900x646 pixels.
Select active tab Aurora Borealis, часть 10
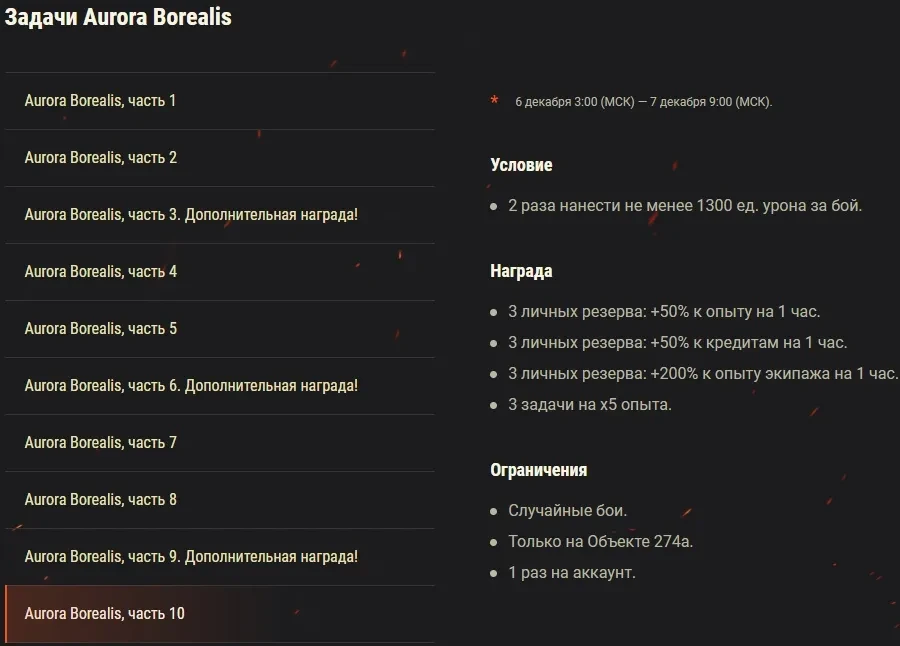pos(105,614)
